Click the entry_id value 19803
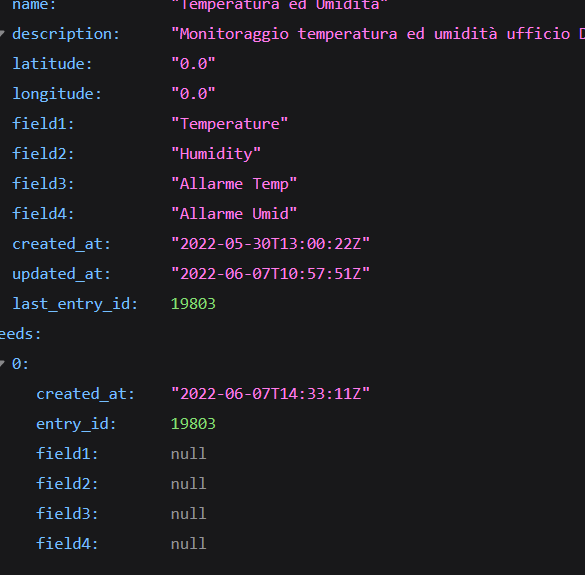This screenshot has width=585, height=575. click(x=193, y=424)
